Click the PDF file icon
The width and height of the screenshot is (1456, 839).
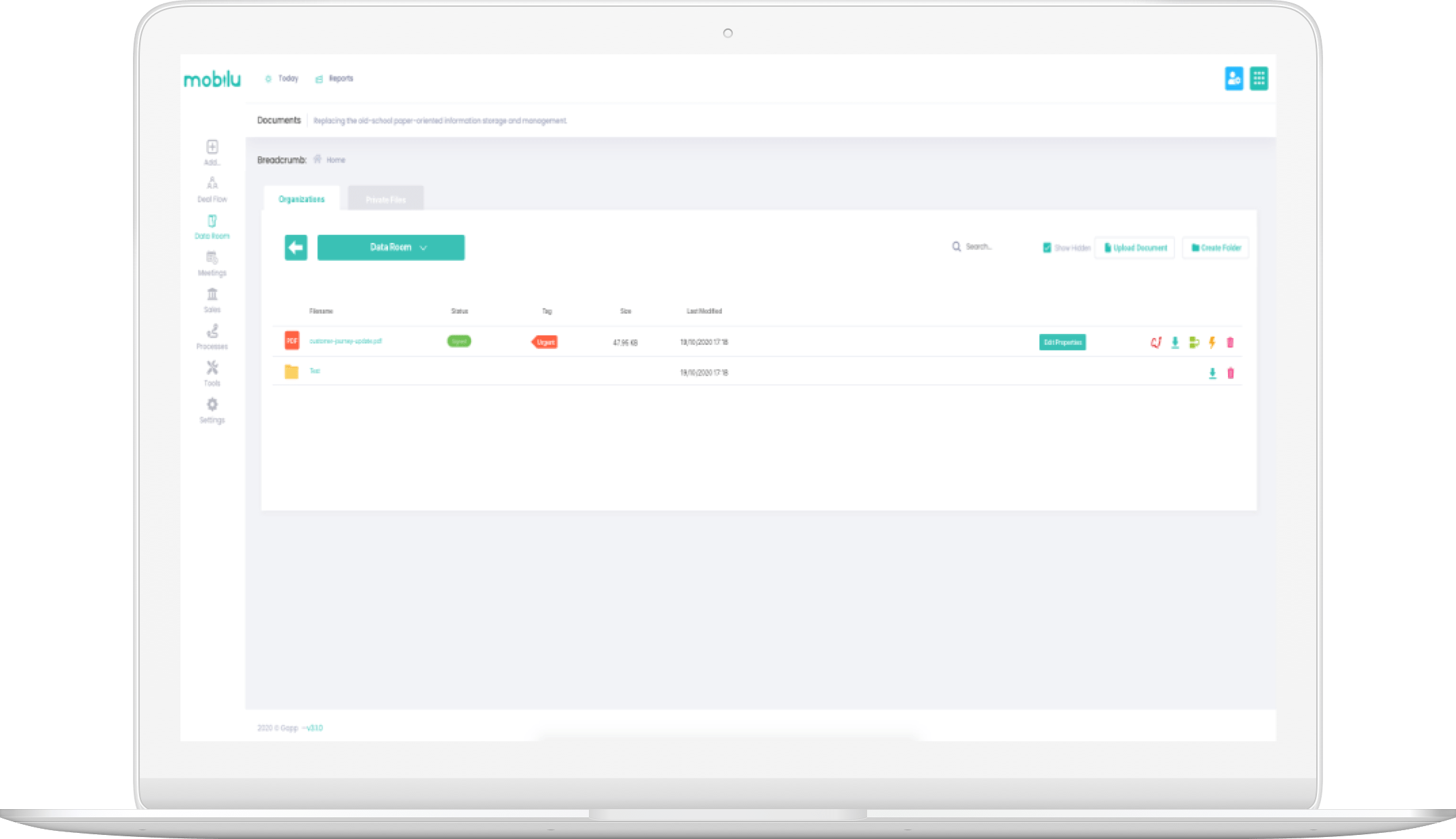[x=292, y=341]
